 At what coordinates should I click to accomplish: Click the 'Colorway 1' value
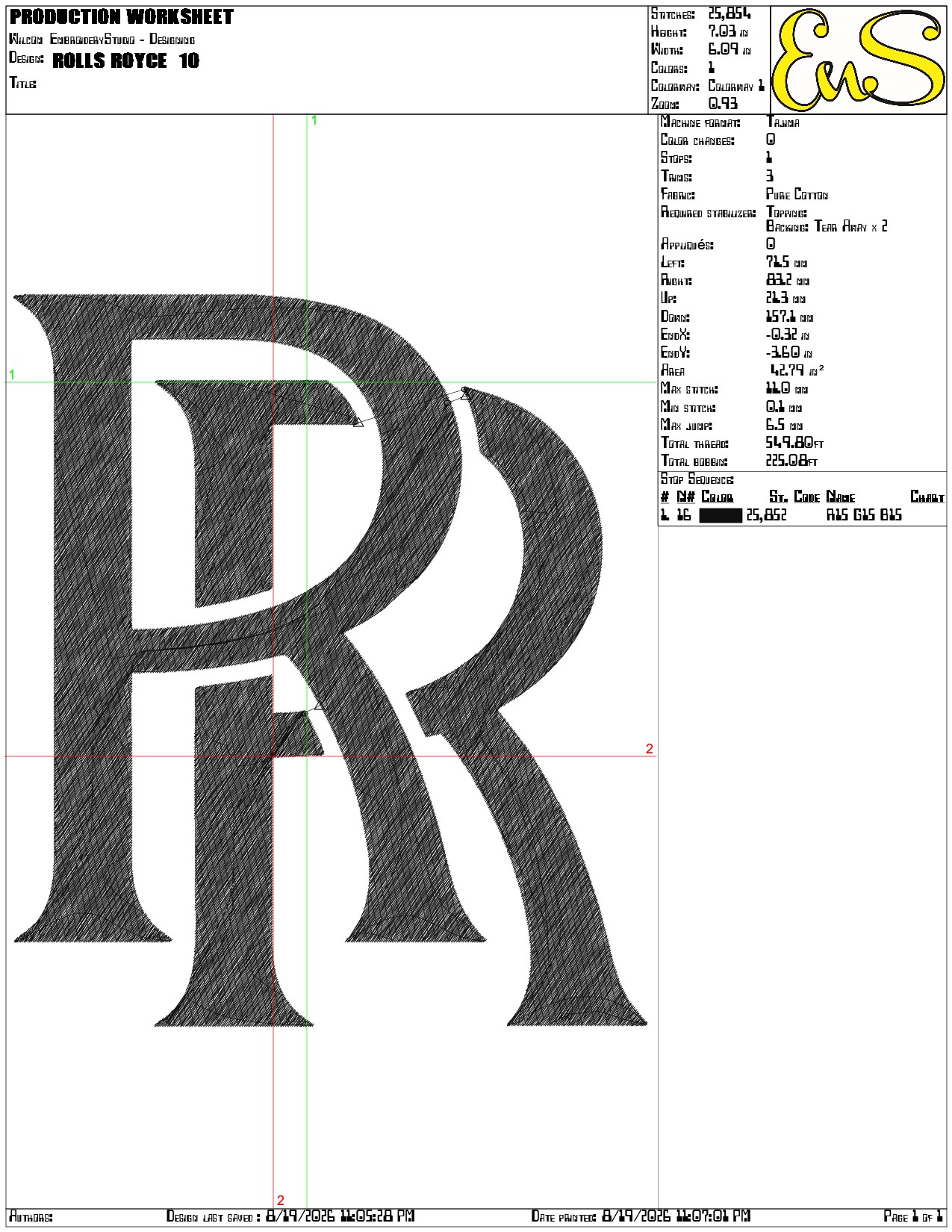click(x=736, y=86)
